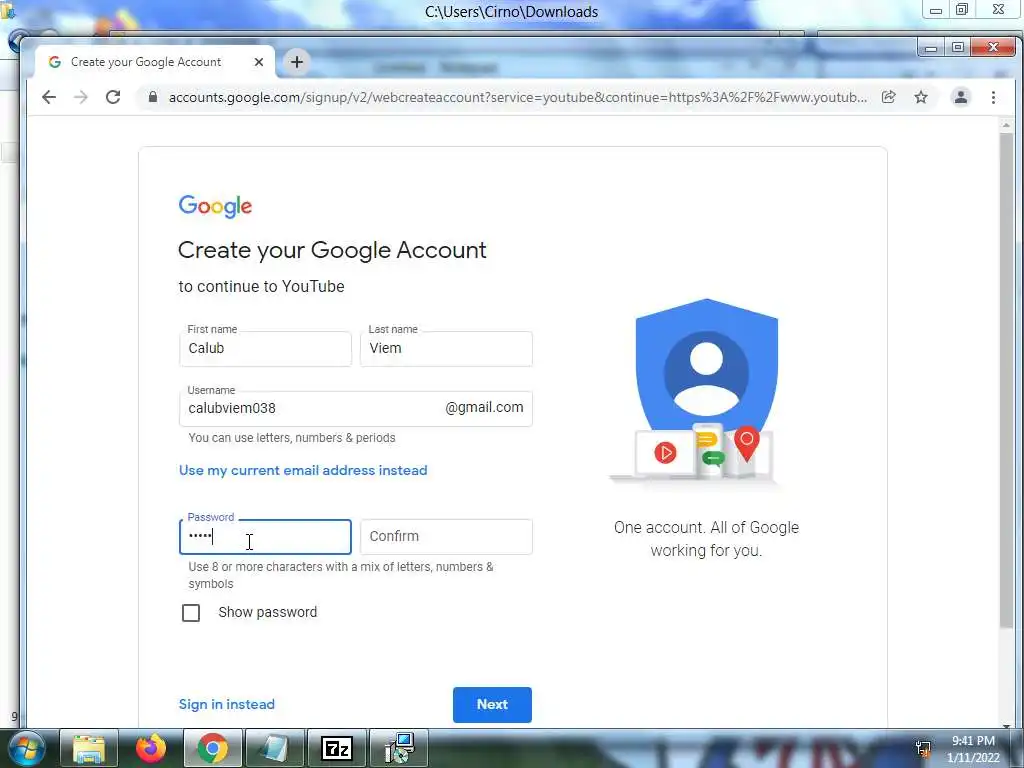The image size is (1024, 768).
Task: Launch Firefox from the taskbar
Action: pyautogui.click(x=151, y=748)
